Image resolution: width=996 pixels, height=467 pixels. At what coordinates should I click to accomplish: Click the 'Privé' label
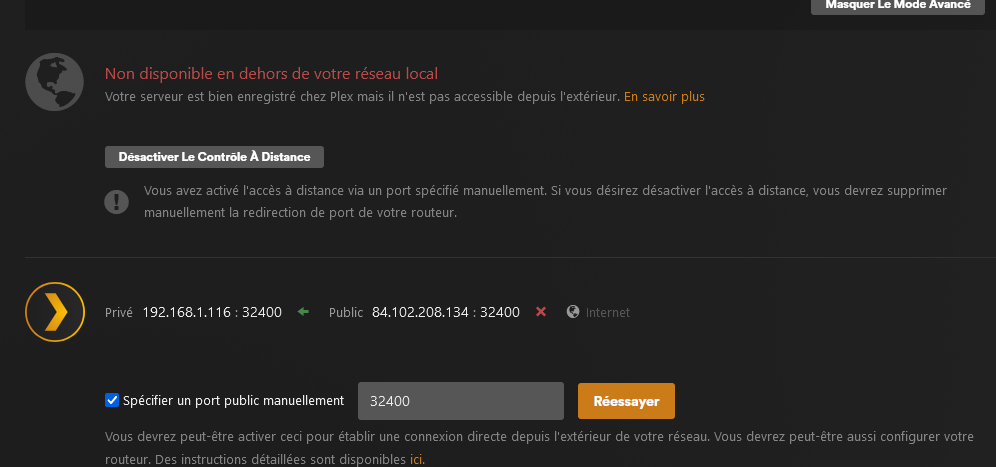click(x=119, y=313)
